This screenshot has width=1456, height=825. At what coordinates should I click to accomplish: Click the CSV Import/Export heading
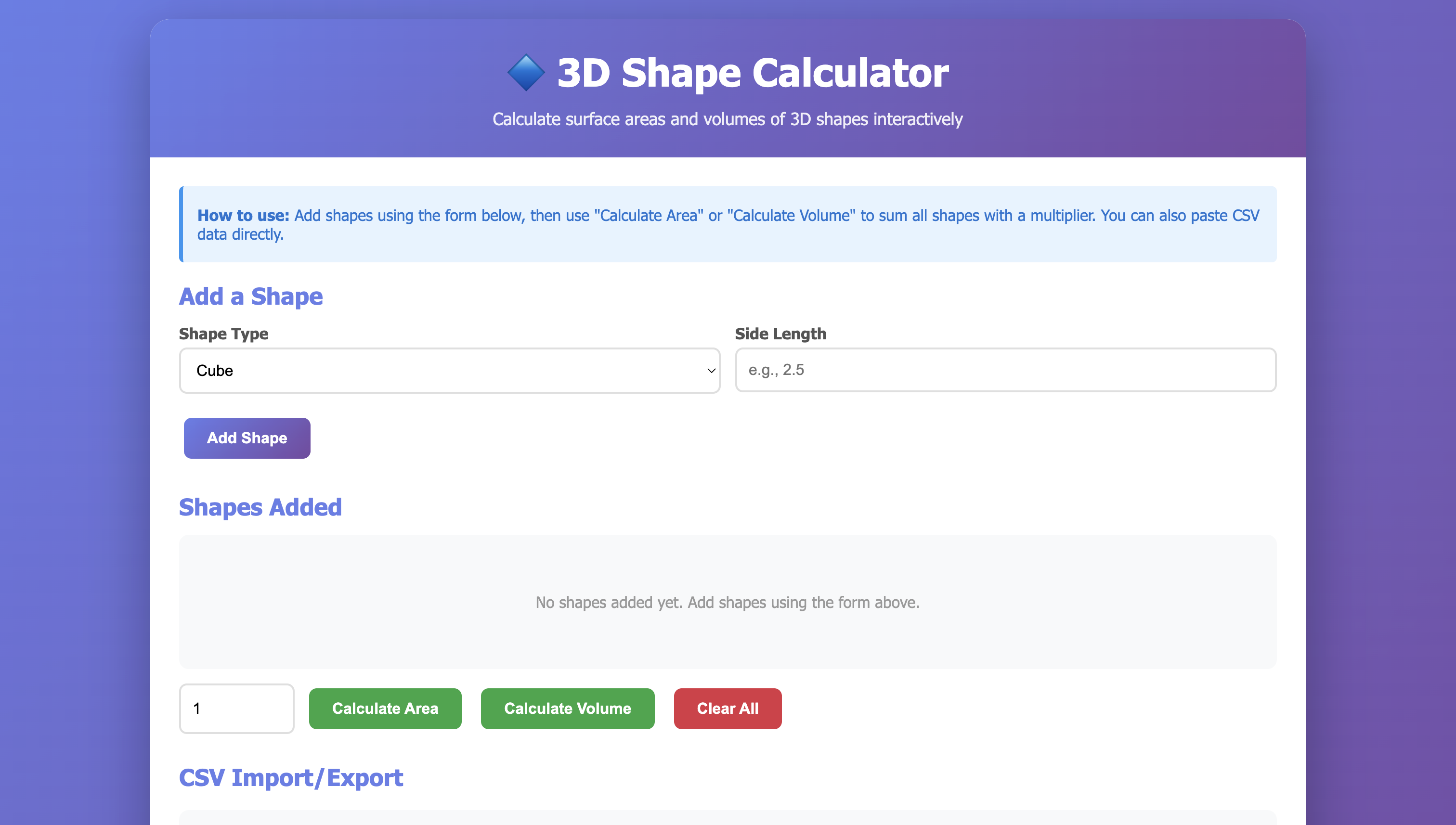pyautogui.click(x=291, y=777)
